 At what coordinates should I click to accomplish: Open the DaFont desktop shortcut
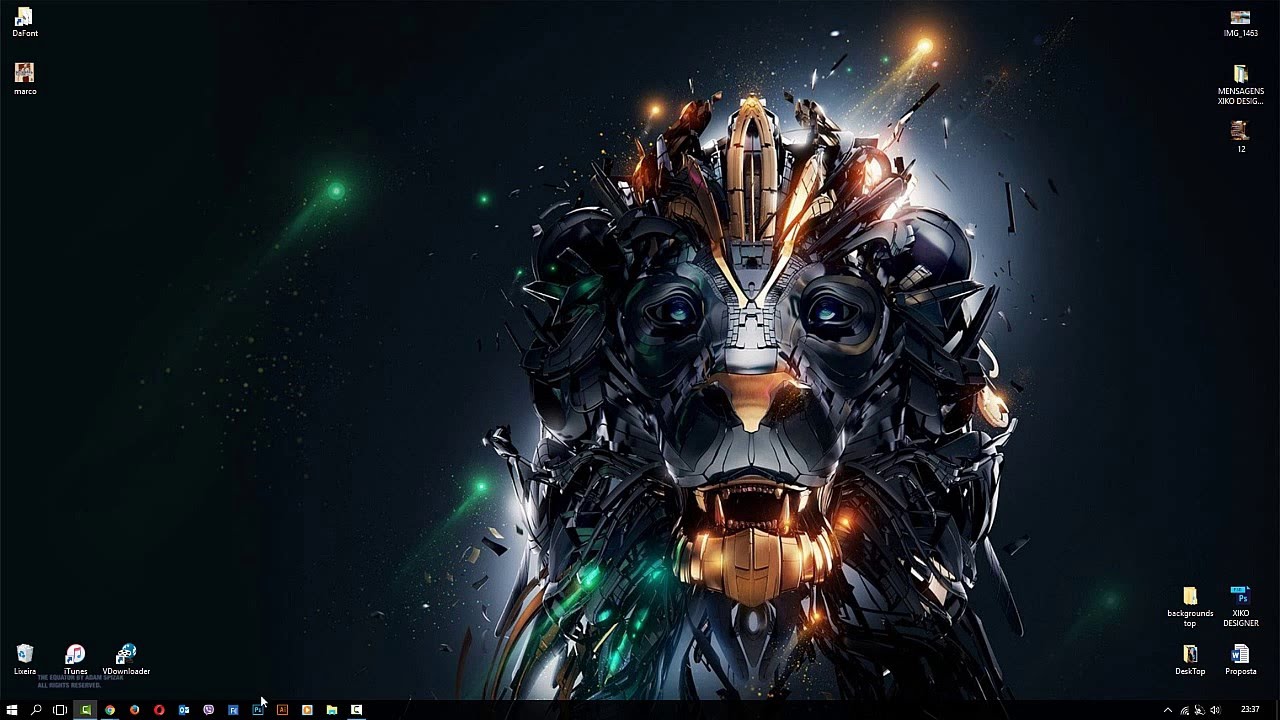pos(25,22)
